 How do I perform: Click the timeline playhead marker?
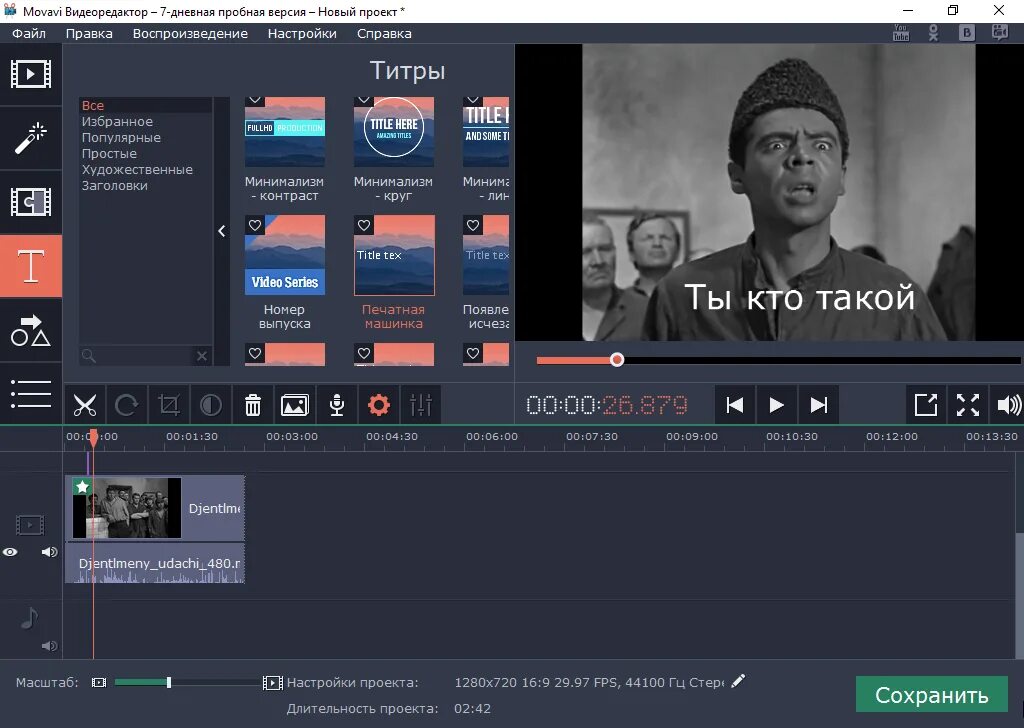(93, 437)
